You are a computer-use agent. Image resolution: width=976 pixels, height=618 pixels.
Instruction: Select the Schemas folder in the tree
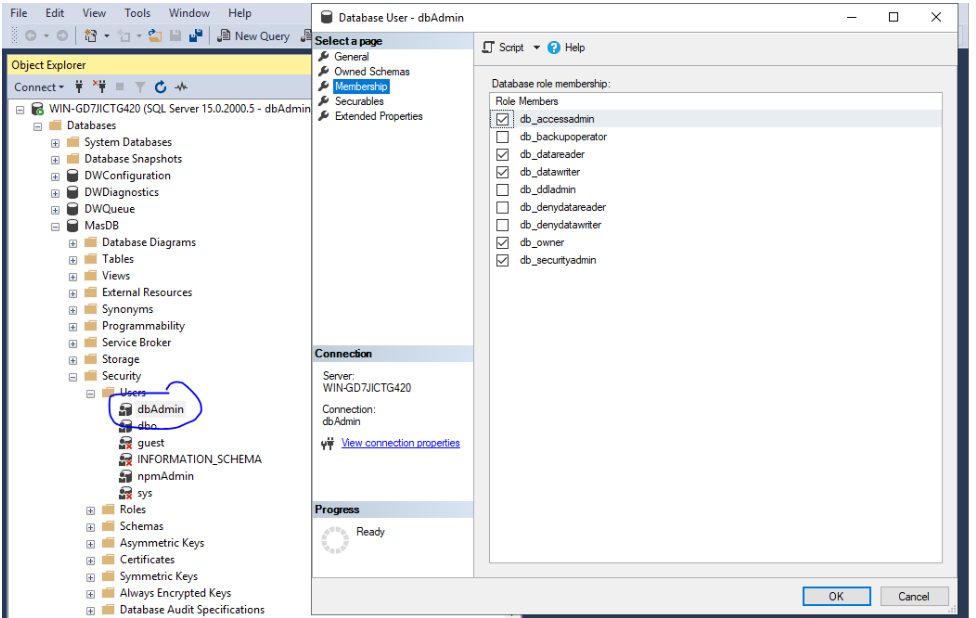pyautogui.click(x=141, y=527)
